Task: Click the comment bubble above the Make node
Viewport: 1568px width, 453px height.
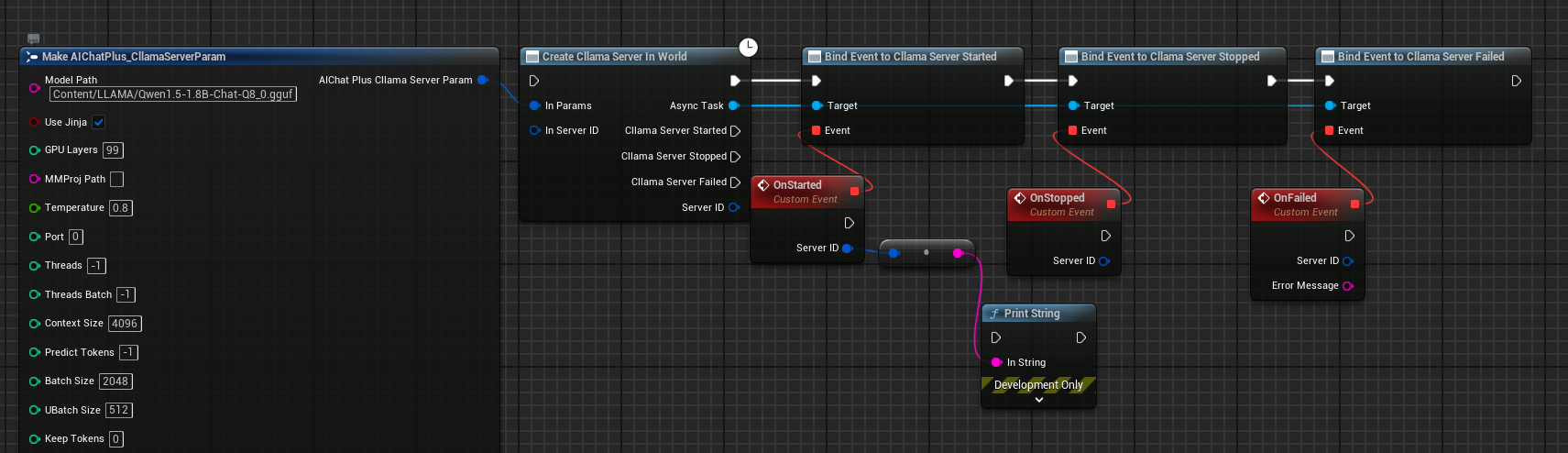Action: pos(34,39)
